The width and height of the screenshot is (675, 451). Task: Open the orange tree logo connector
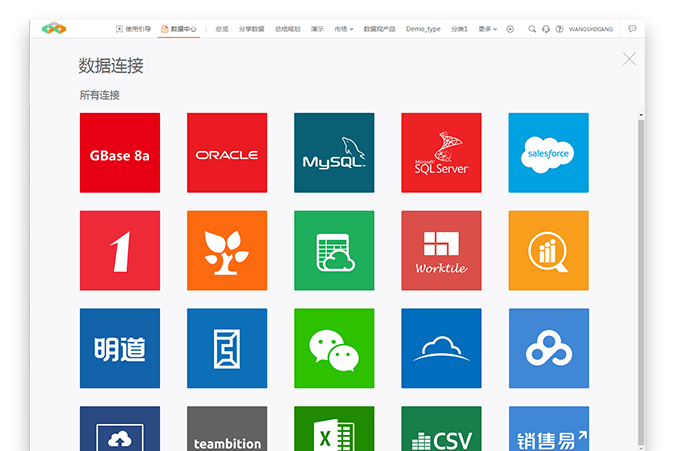point(227,250)
